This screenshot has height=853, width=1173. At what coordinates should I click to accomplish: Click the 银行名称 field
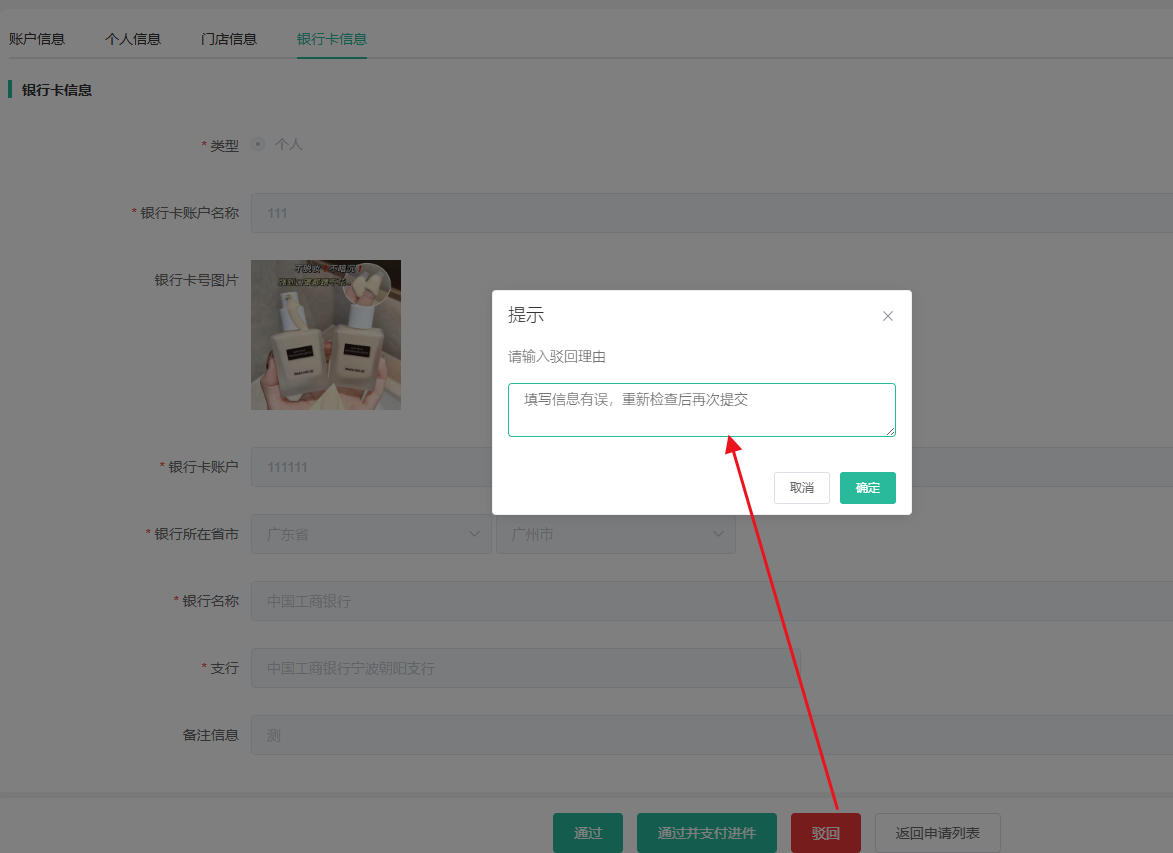pyautogui.click(x=700, y=601)
